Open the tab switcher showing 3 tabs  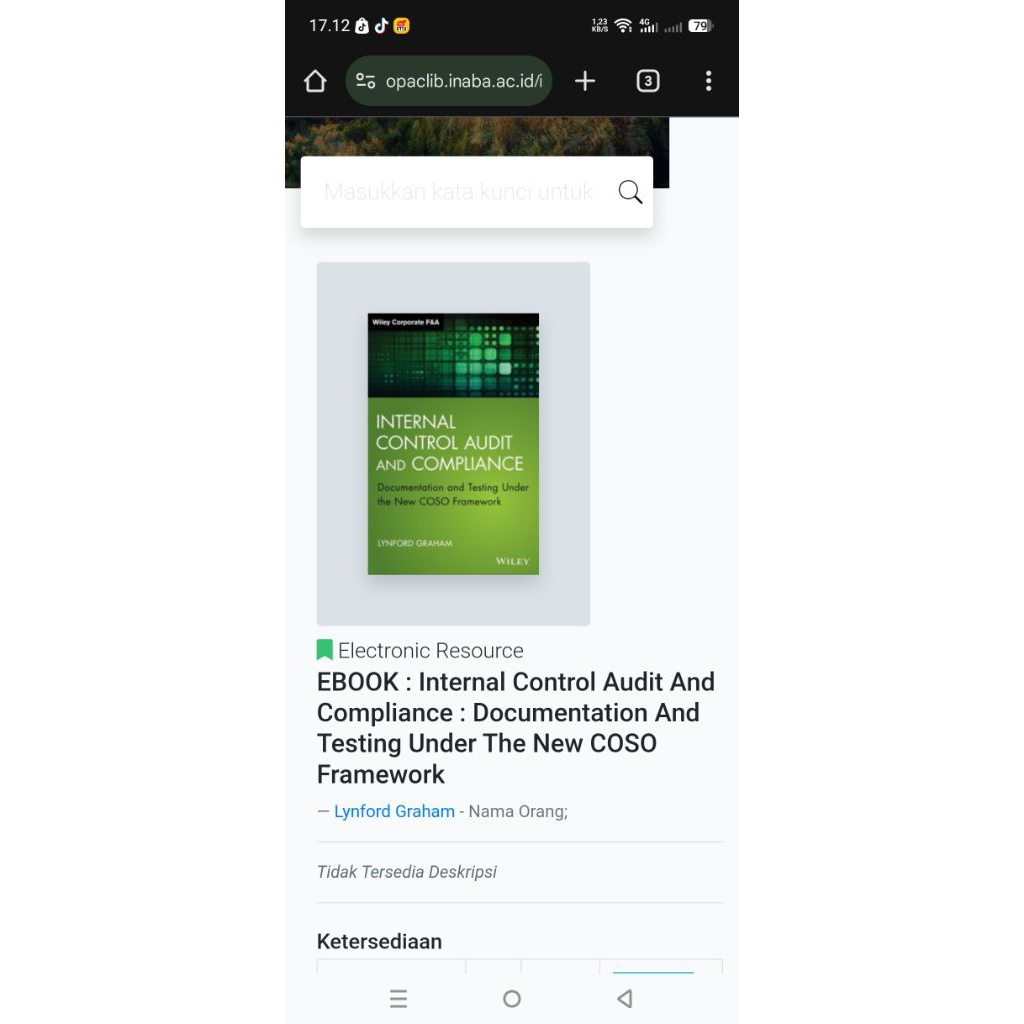pos(647,81)
